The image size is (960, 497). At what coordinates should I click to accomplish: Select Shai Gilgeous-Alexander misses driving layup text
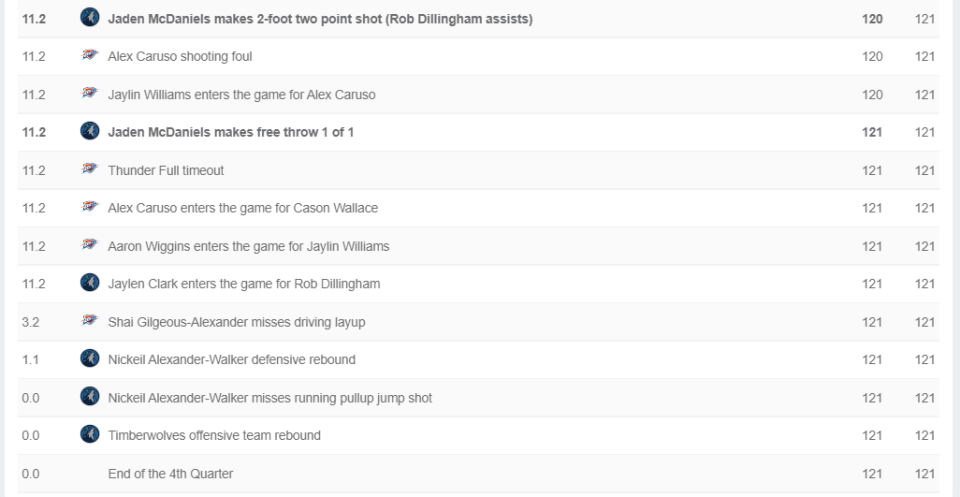(x=236, y=322)
